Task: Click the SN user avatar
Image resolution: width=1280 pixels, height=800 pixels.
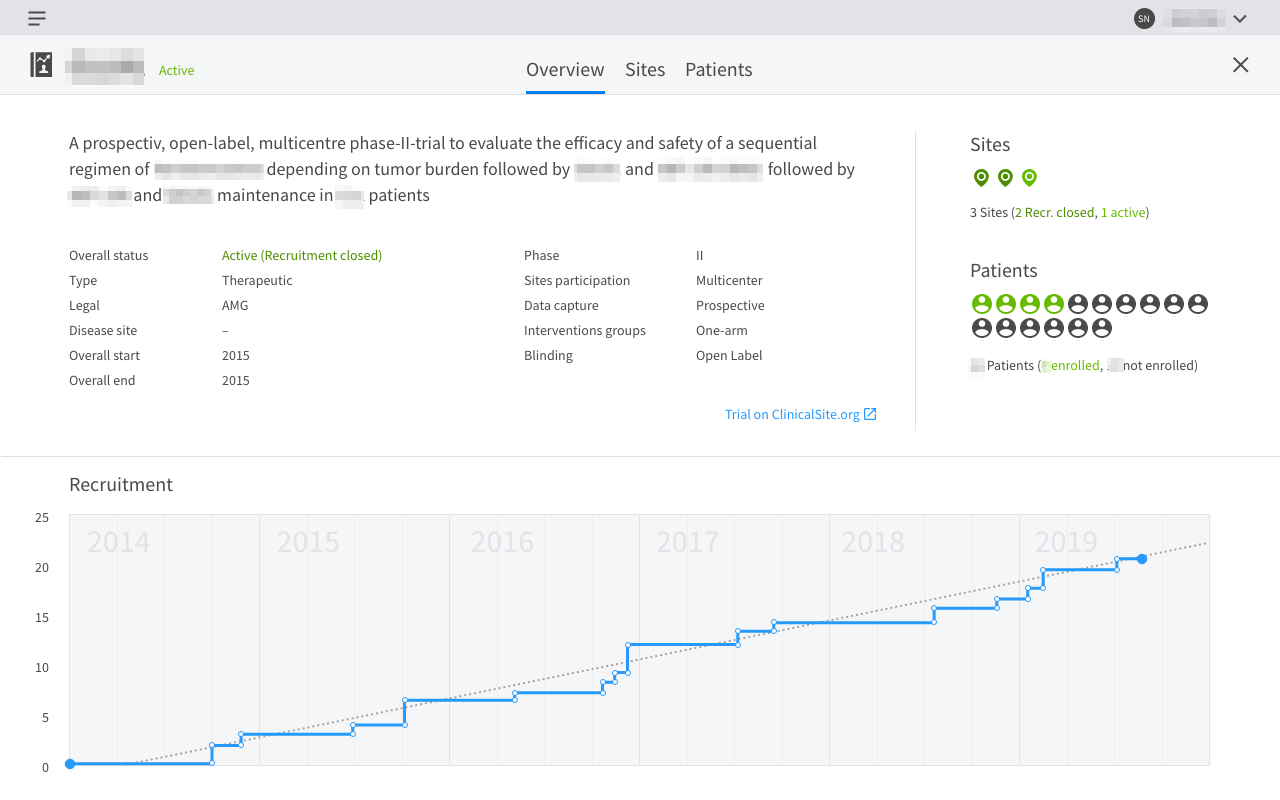Action: click(1144, 18)
